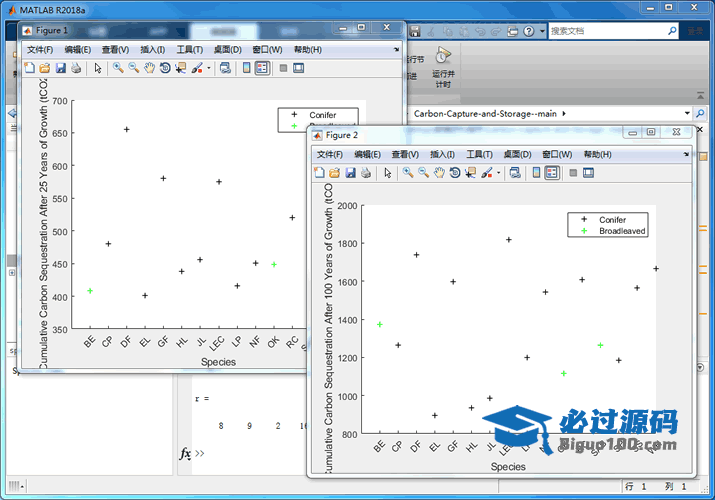The width and height of the screenshot is (715, 500).
Task: Click Link Plot icon in Figure 1 toolbar
Action: click(x=225, y=68)
